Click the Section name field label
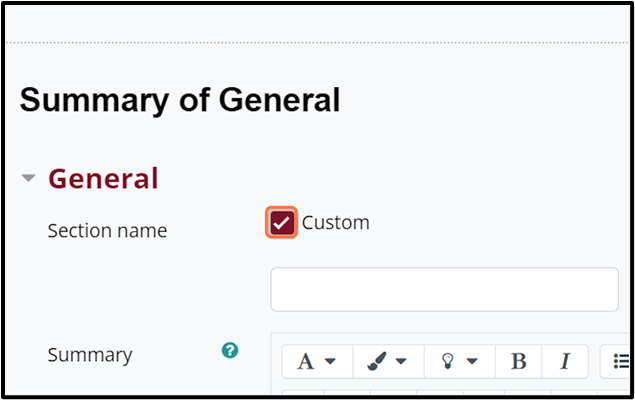This screenshot has width=635, height=400. pos(107,231)
